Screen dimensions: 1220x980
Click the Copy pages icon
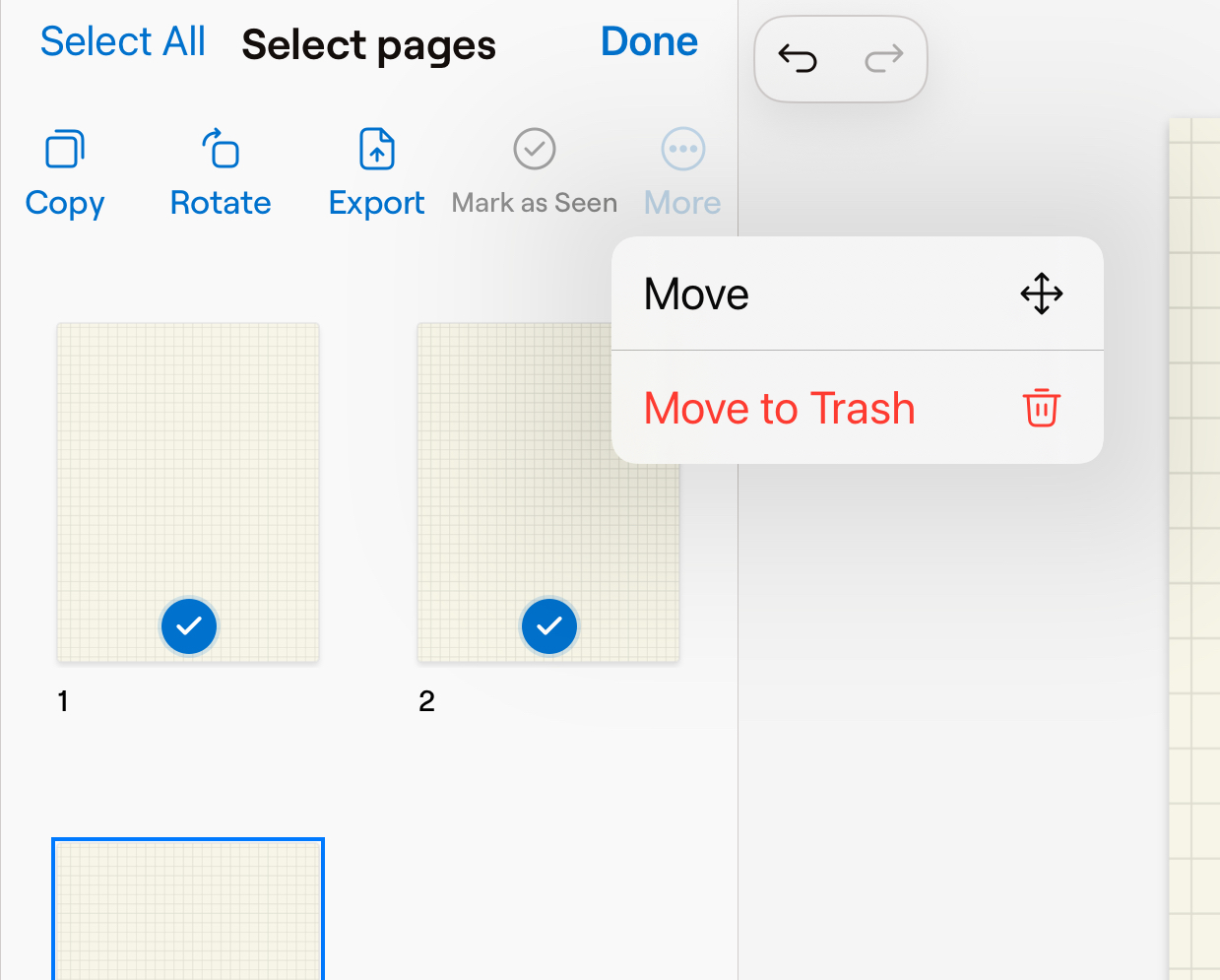pos(65,150)
